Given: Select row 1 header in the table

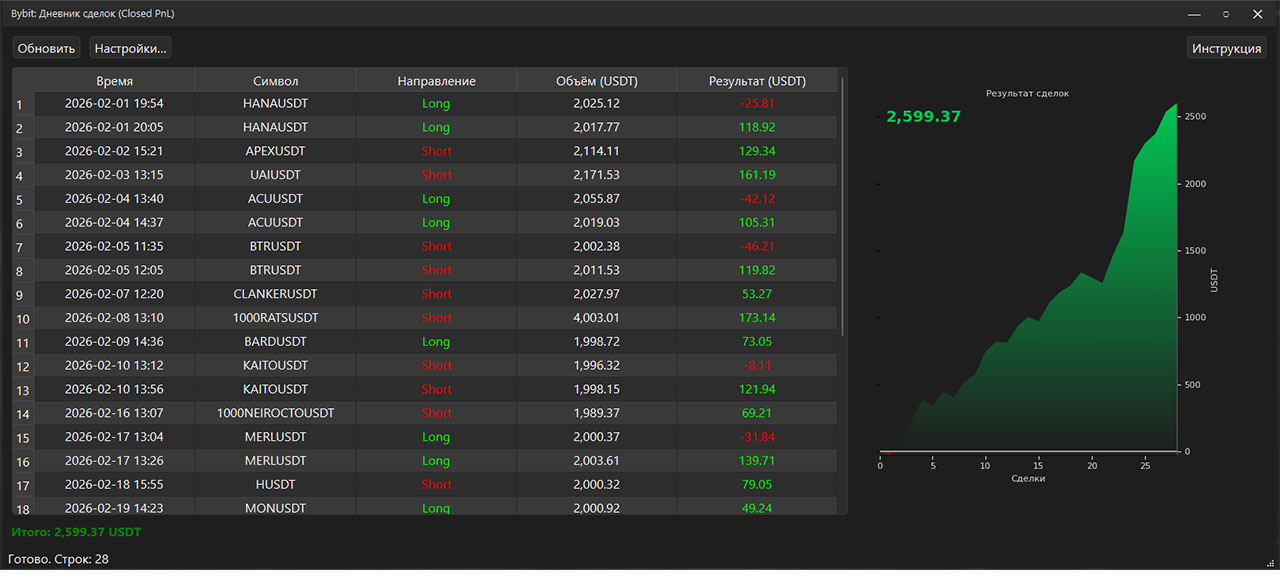Looking at the screenshot, I should [22, 104].
